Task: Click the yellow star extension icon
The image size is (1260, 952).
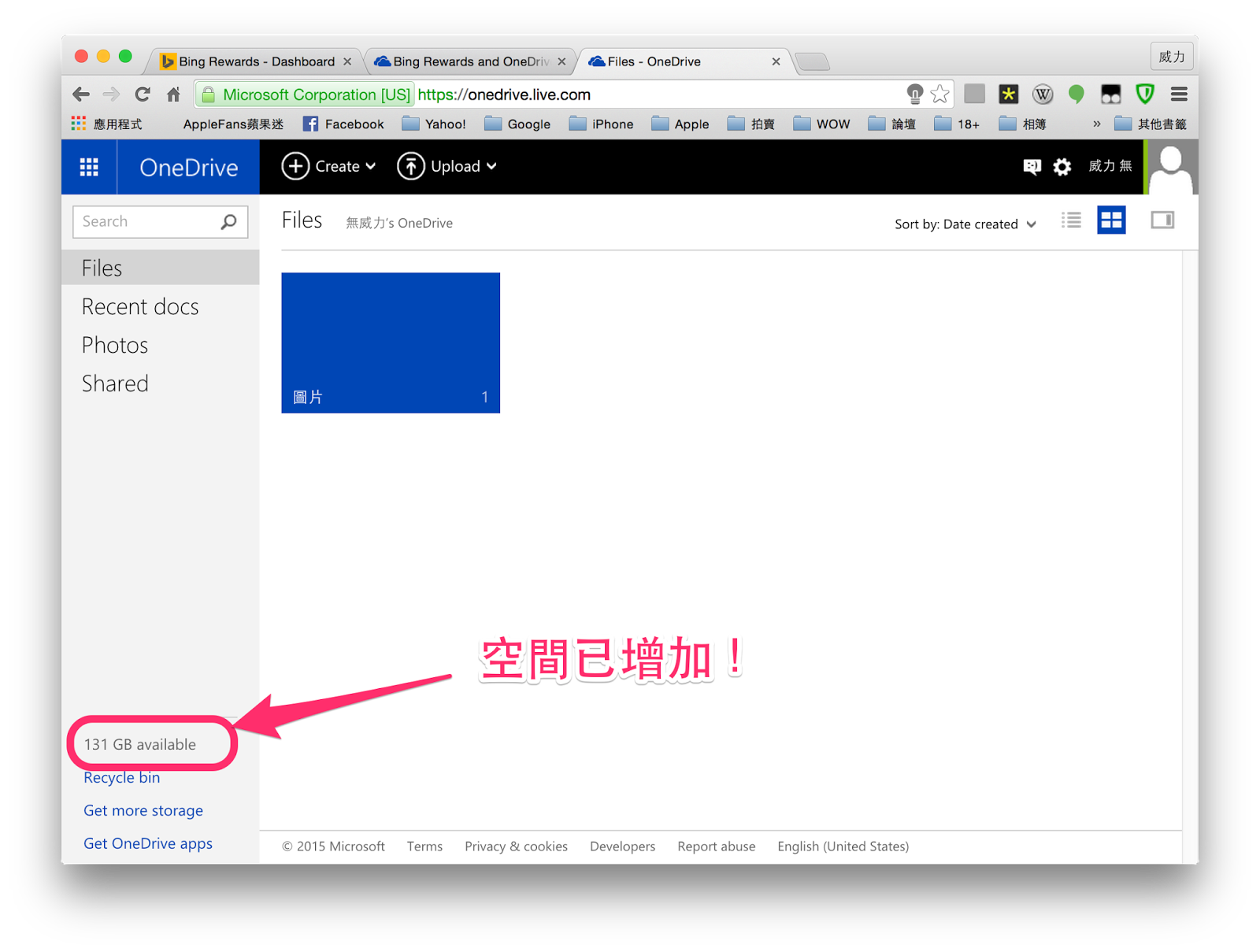Action: (1008, 94)
